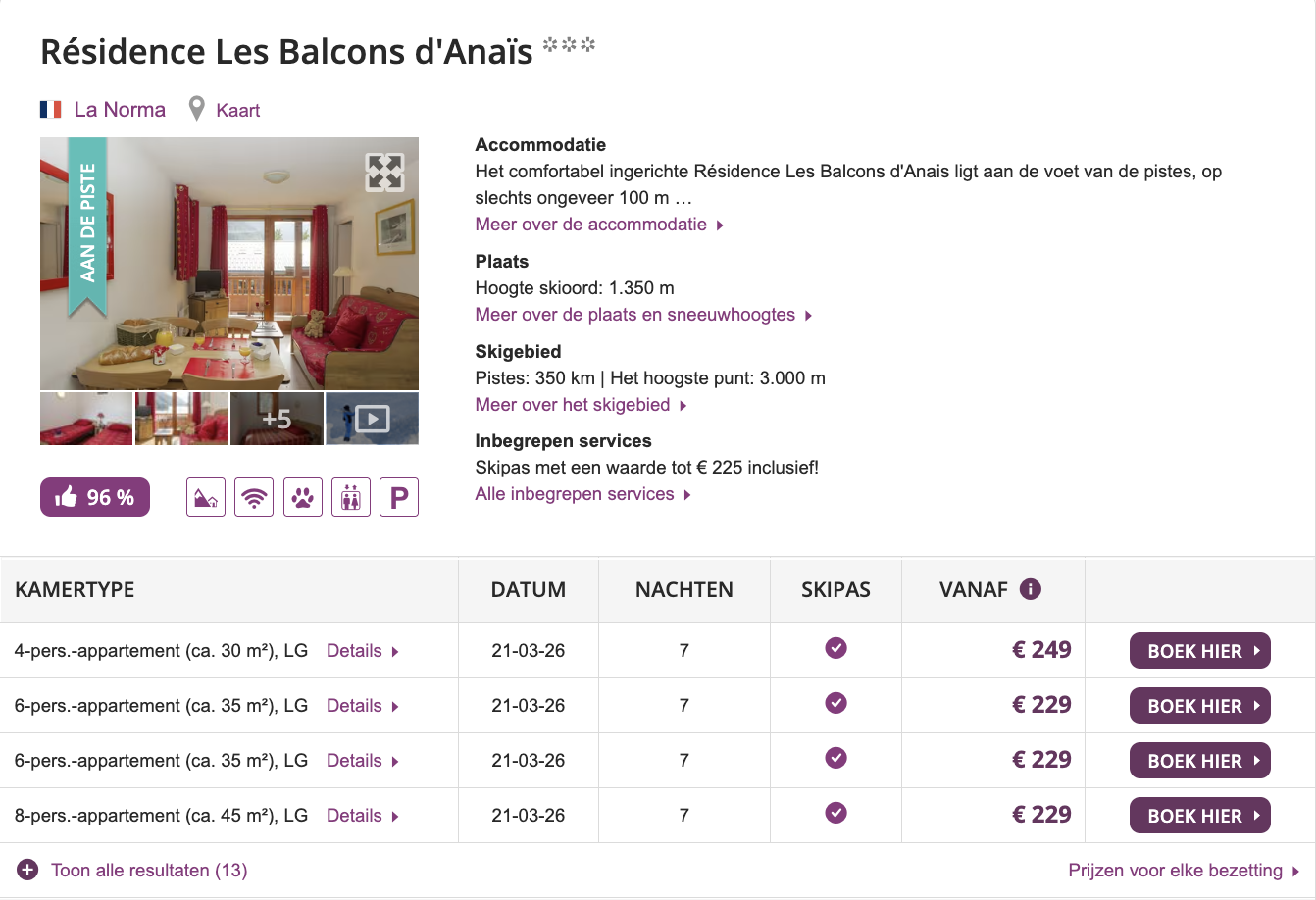Viewport: 1316px width, 900px height.
Task: Expand Toon alle resultaten (13)
Action: click(x=132, y=870)
